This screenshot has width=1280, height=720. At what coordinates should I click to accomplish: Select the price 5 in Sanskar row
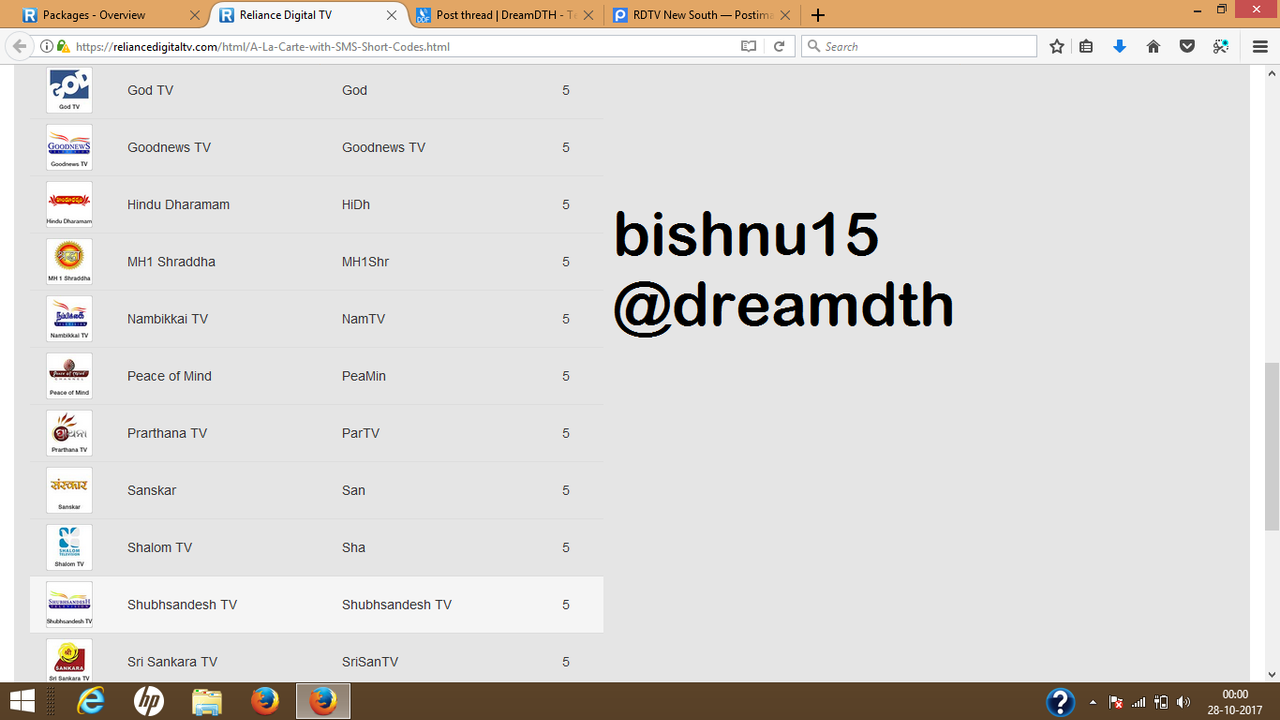(x=566, y=490)
